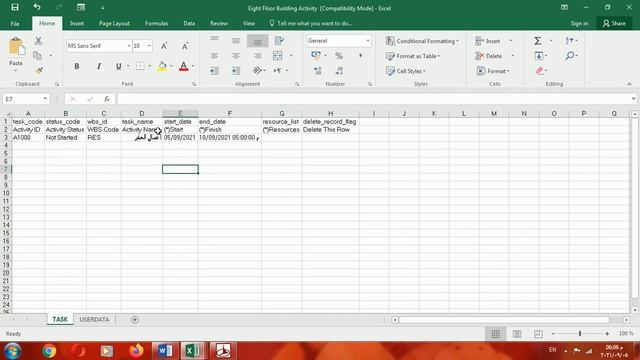Click the Save icon in quick access toolbar
Viewport: 640px width, 360px height.
click(x=15, y=7)
